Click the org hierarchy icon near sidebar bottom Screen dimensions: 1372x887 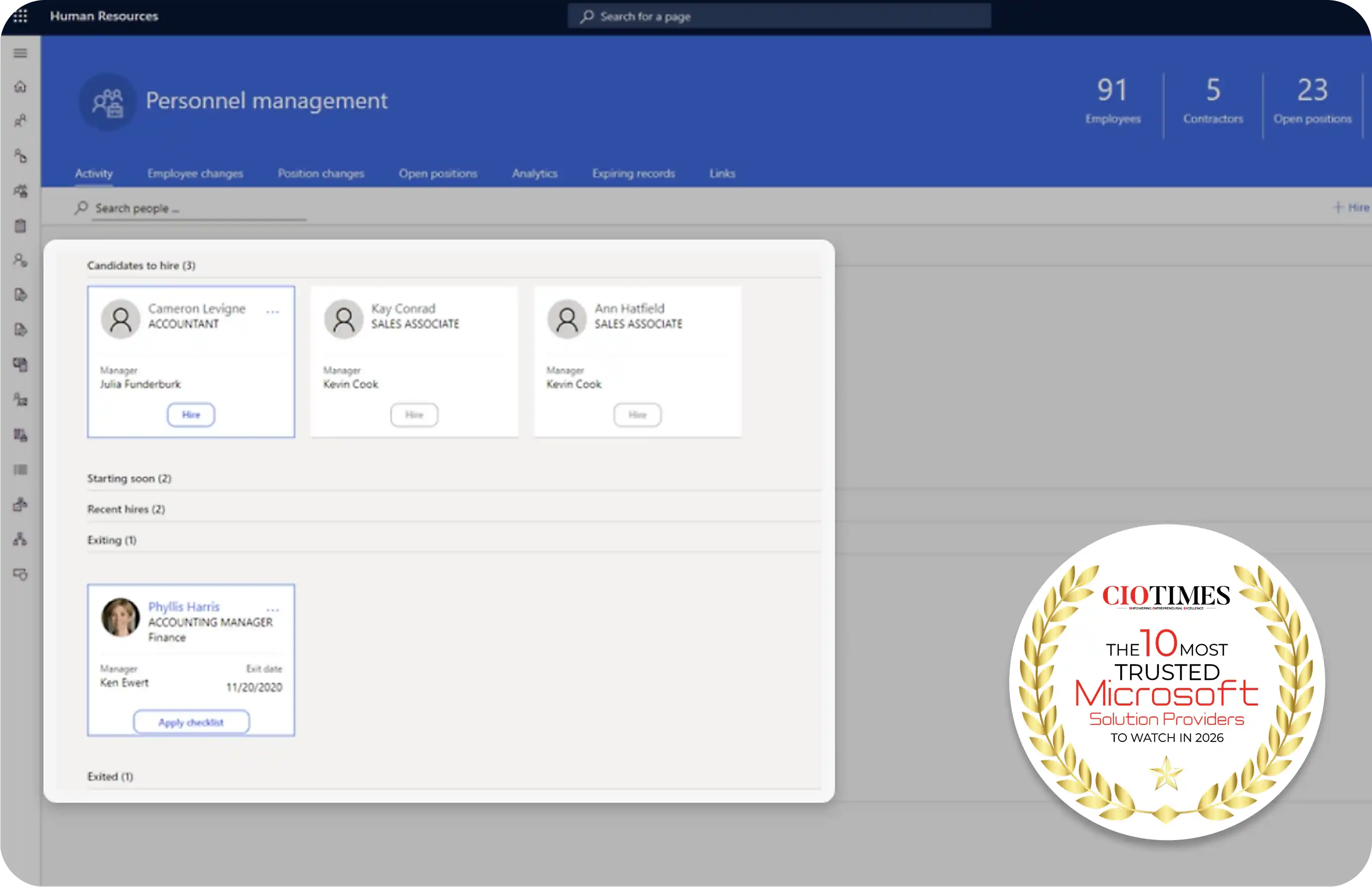20,539
